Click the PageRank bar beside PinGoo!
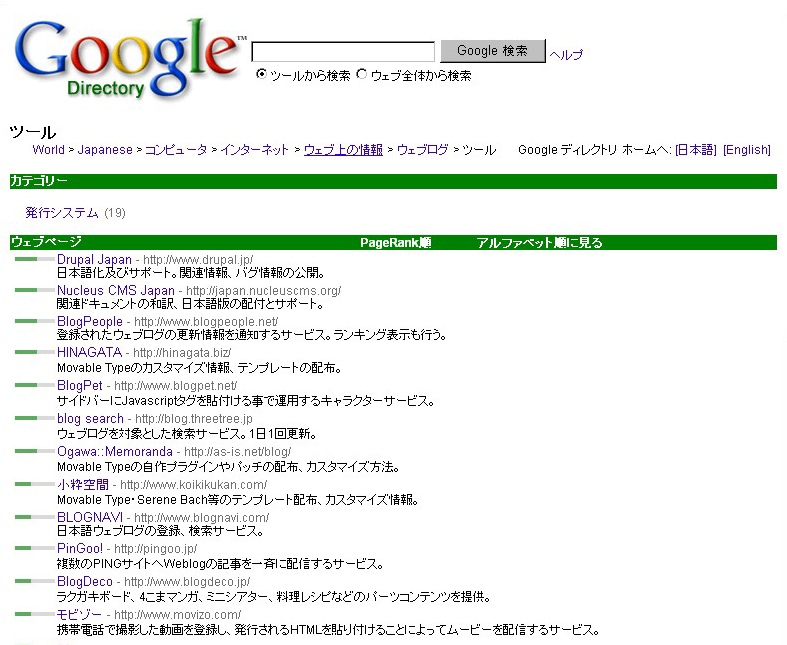 tap(35, 548)
